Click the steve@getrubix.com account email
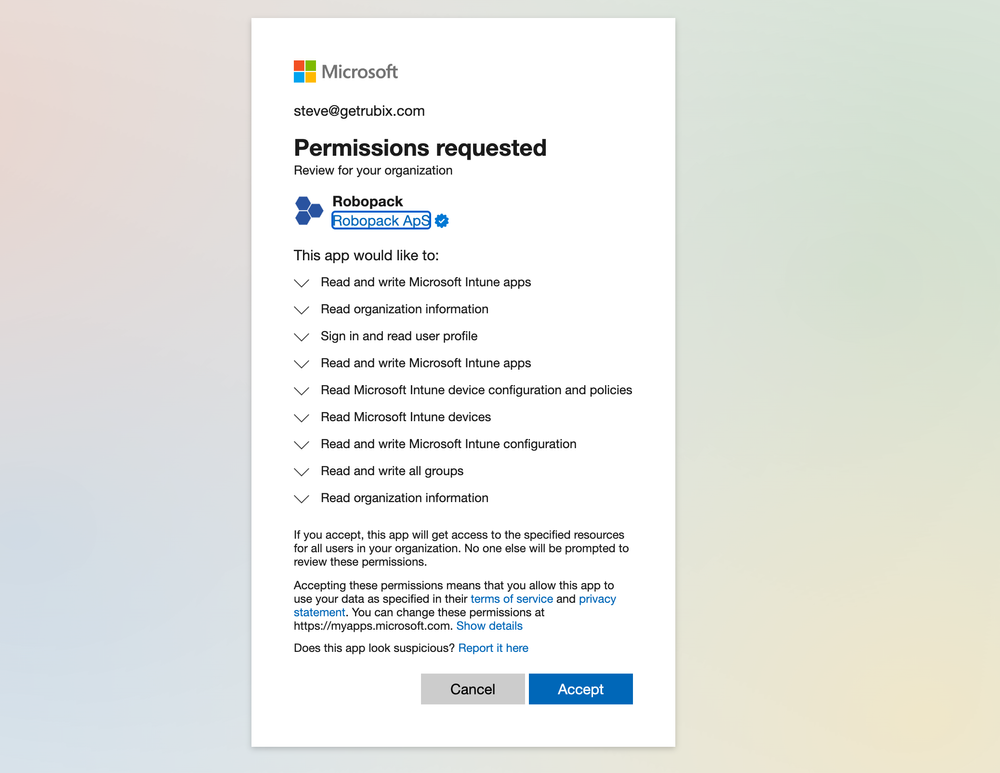The image size is (1000, 773). tap(359, 111)
